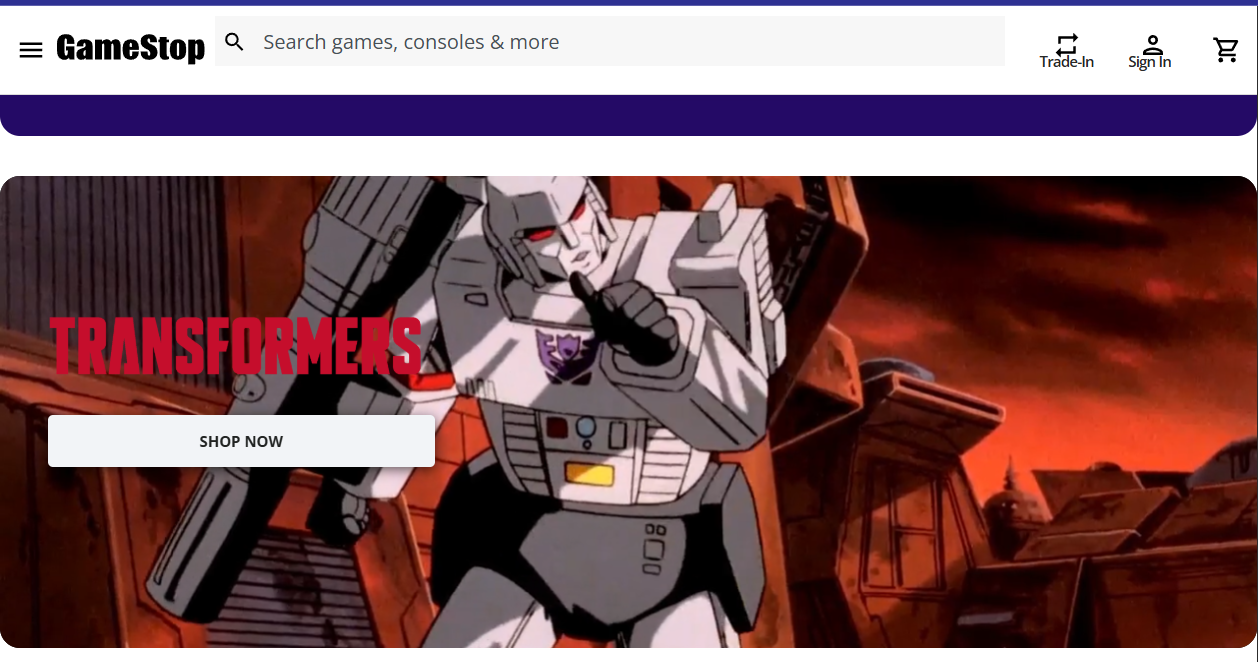Click the Sign In text label

[1149, 61]
